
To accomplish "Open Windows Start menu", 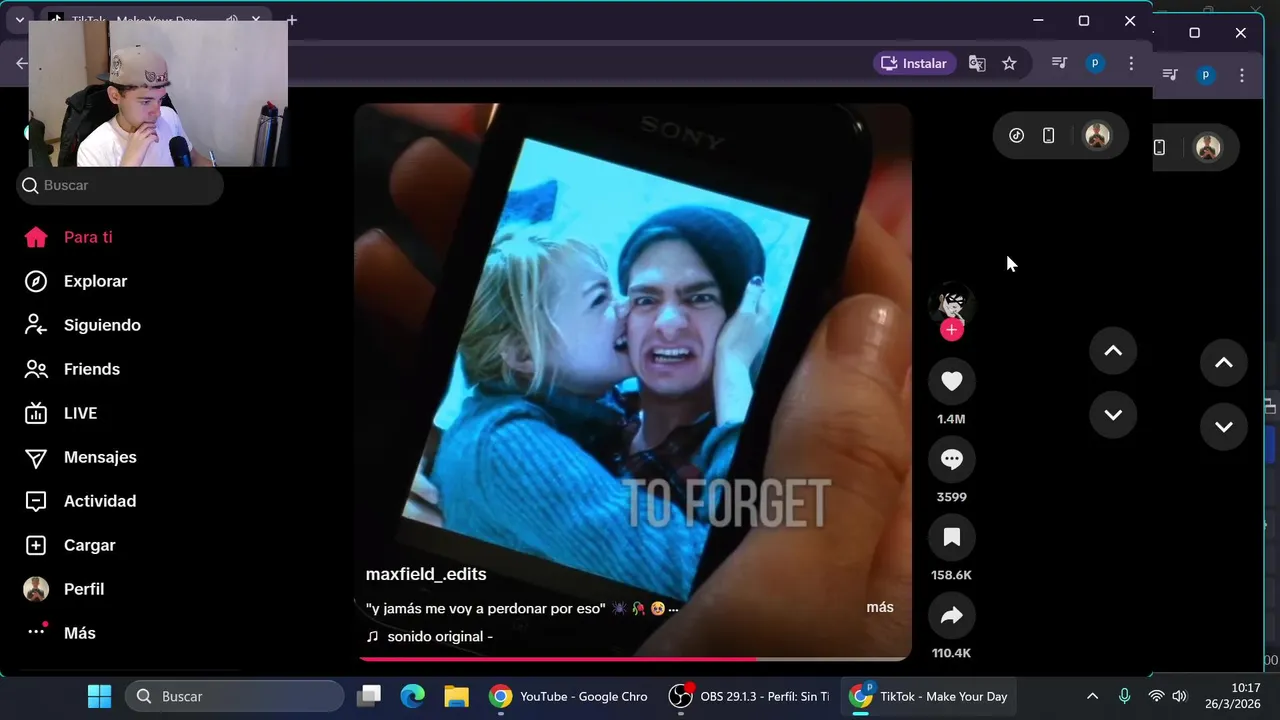I will (99, 696).
